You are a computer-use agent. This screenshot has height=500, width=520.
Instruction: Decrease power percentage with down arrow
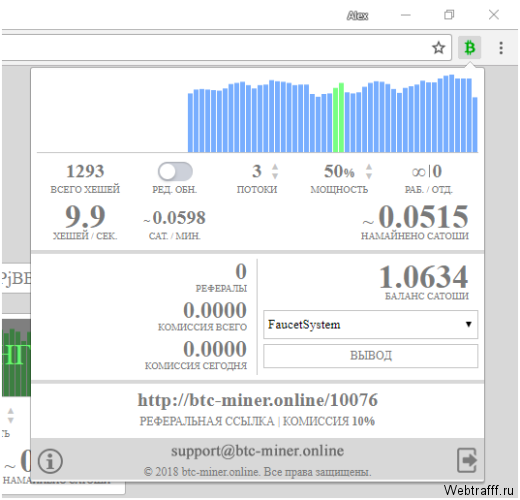369,176
